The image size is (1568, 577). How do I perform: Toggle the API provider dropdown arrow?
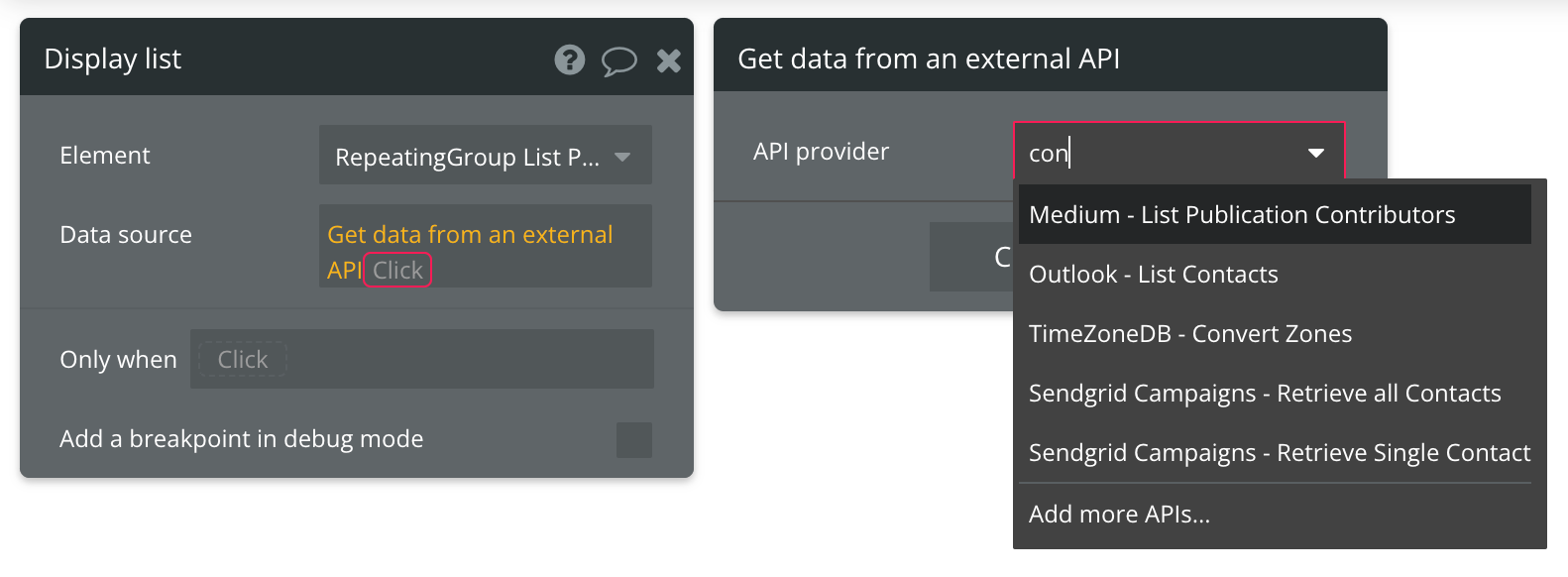pos(1316,154)
